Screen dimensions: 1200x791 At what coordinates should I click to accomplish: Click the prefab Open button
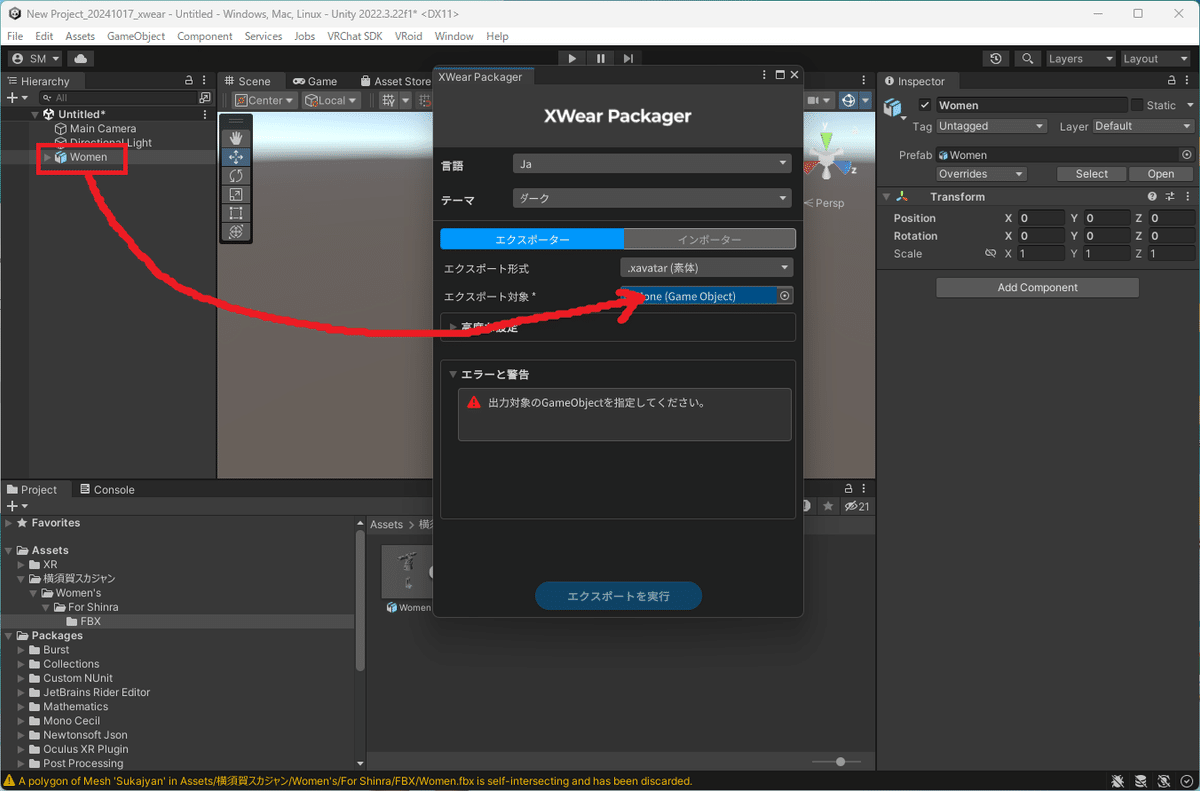[1161, 174]
